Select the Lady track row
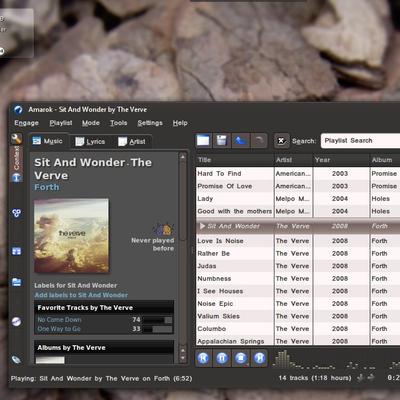400x400 pixels. (x=298, y=199)
